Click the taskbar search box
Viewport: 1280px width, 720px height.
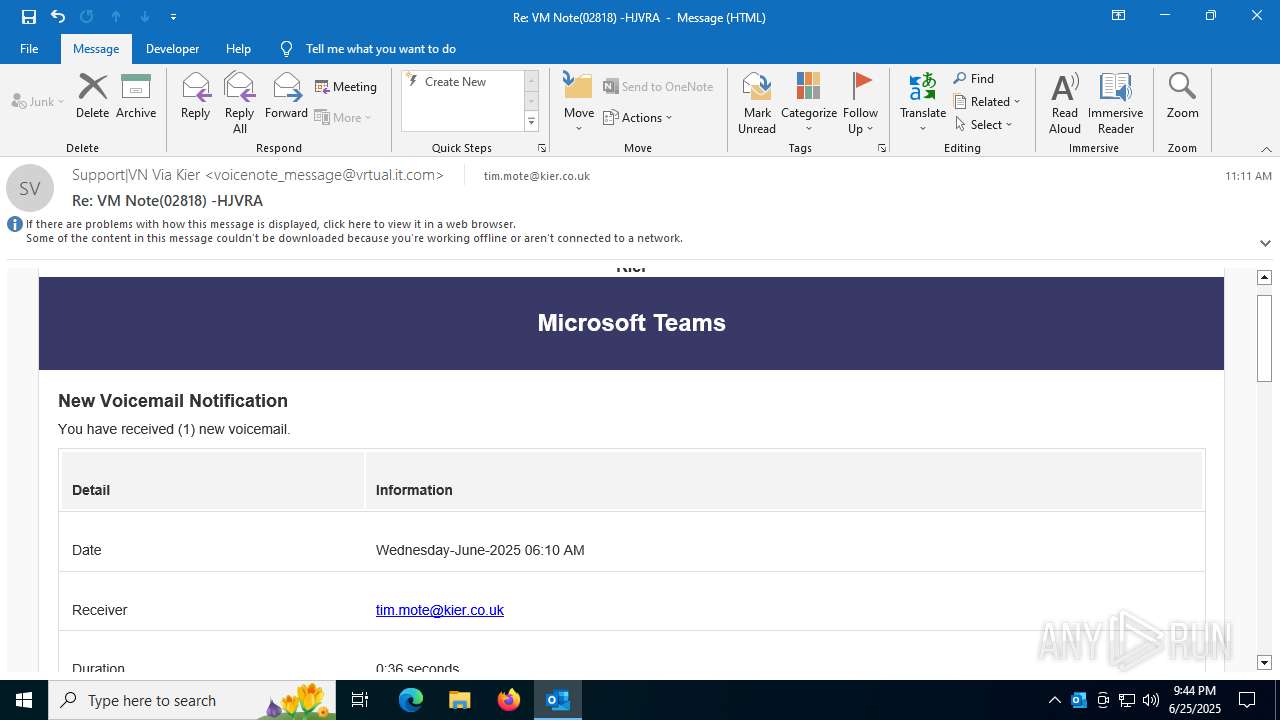coord(192,700)
